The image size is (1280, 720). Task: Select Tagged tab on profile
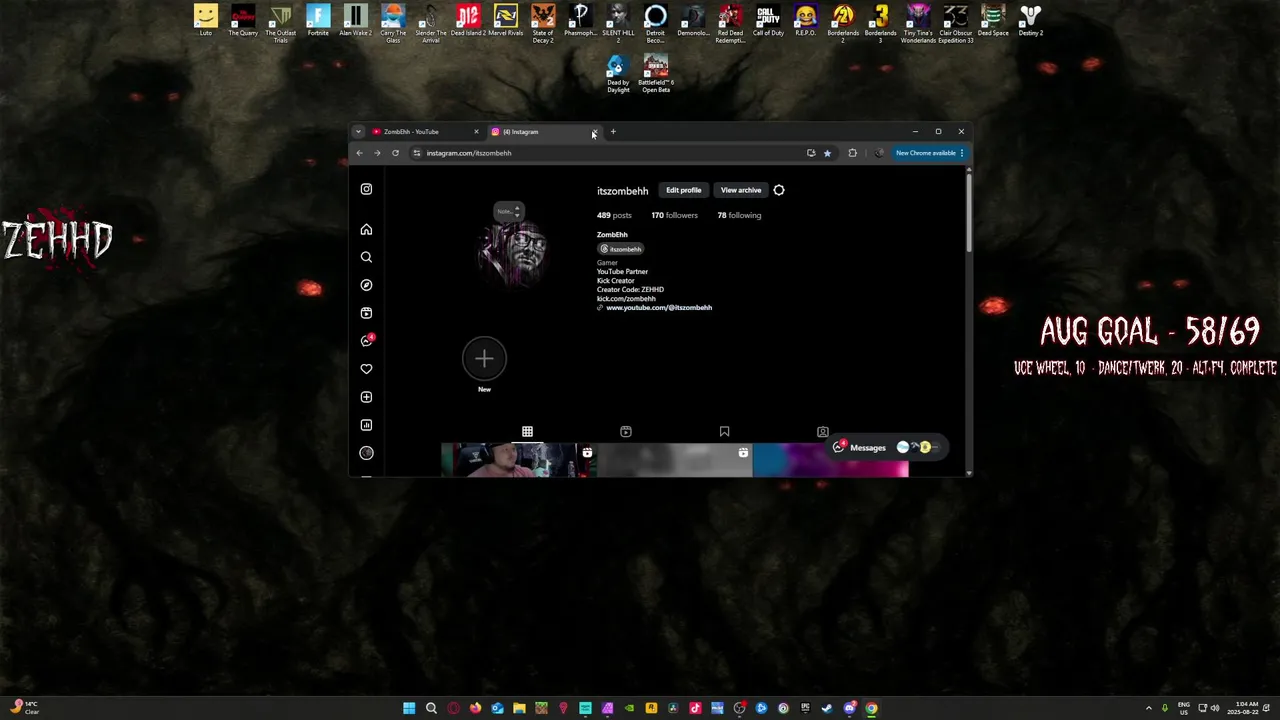coord(823,432)
